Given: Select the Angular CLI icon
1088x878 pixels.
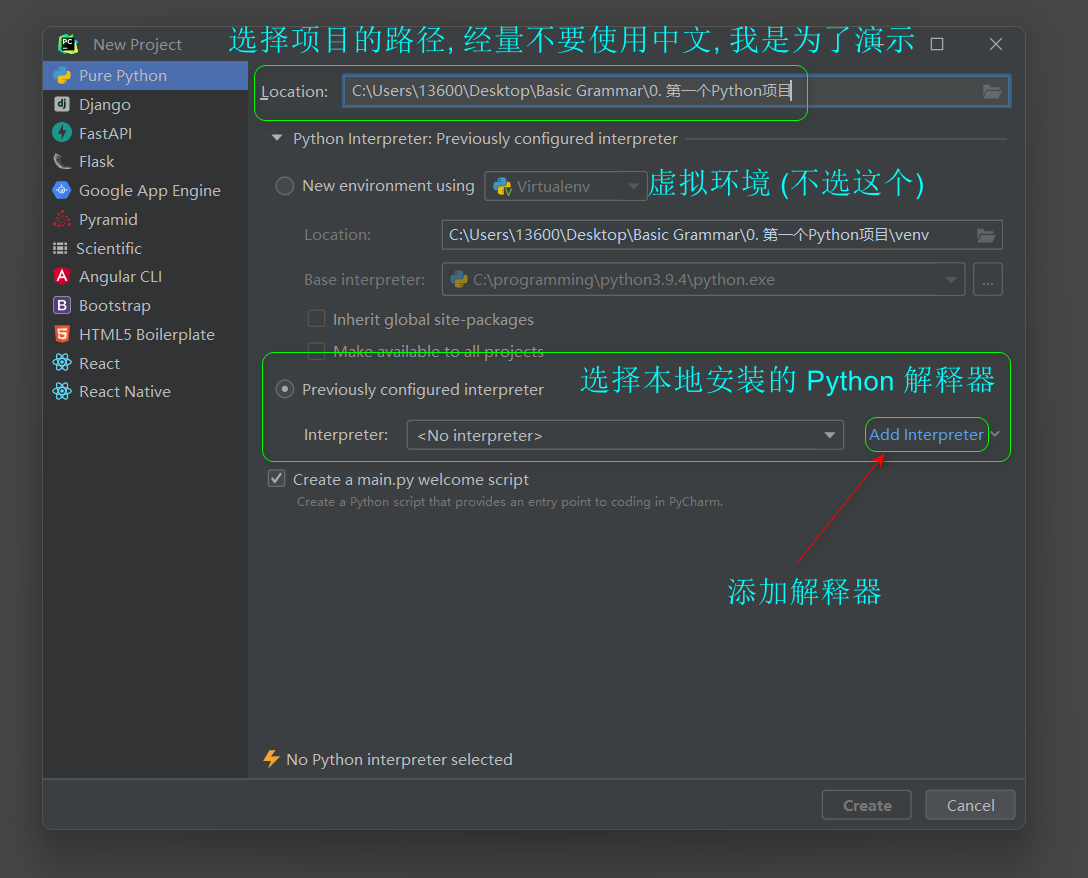Looking at the screenshot, I should pos(62,276).
